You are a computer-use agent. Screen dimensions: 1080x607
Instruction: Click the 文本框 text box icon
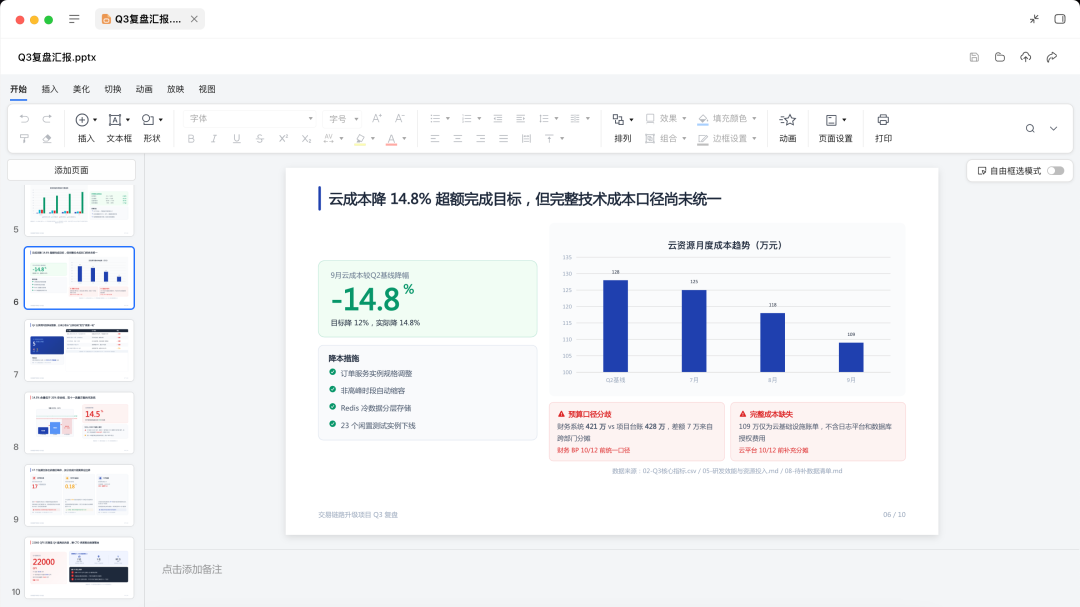coord(115,120)
